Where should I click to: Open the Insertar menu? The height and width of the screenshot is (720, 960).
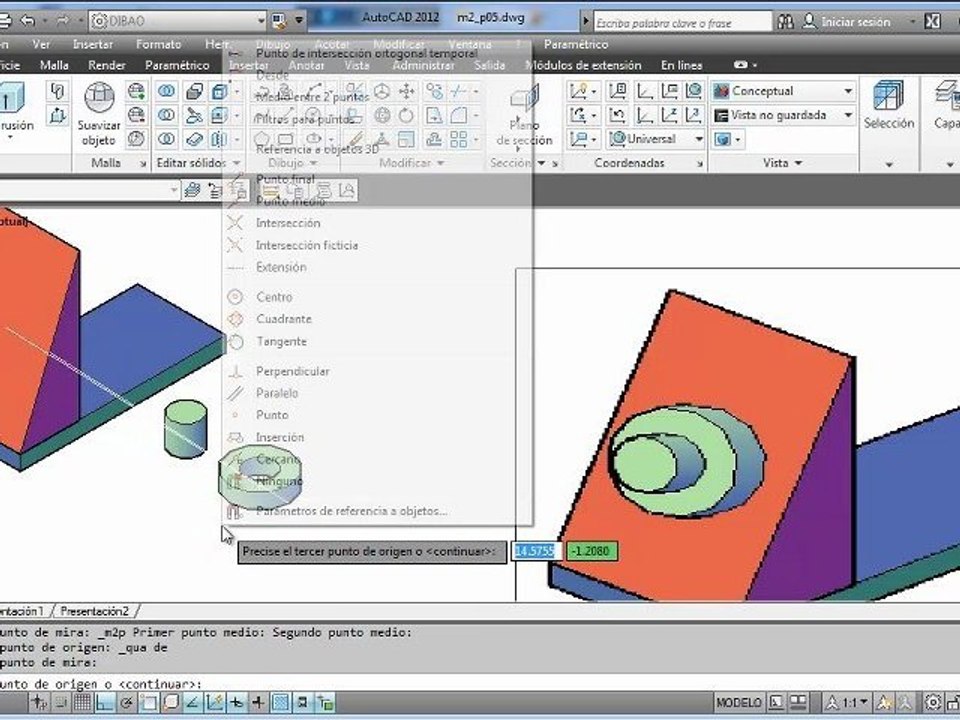tap(92, 44)
